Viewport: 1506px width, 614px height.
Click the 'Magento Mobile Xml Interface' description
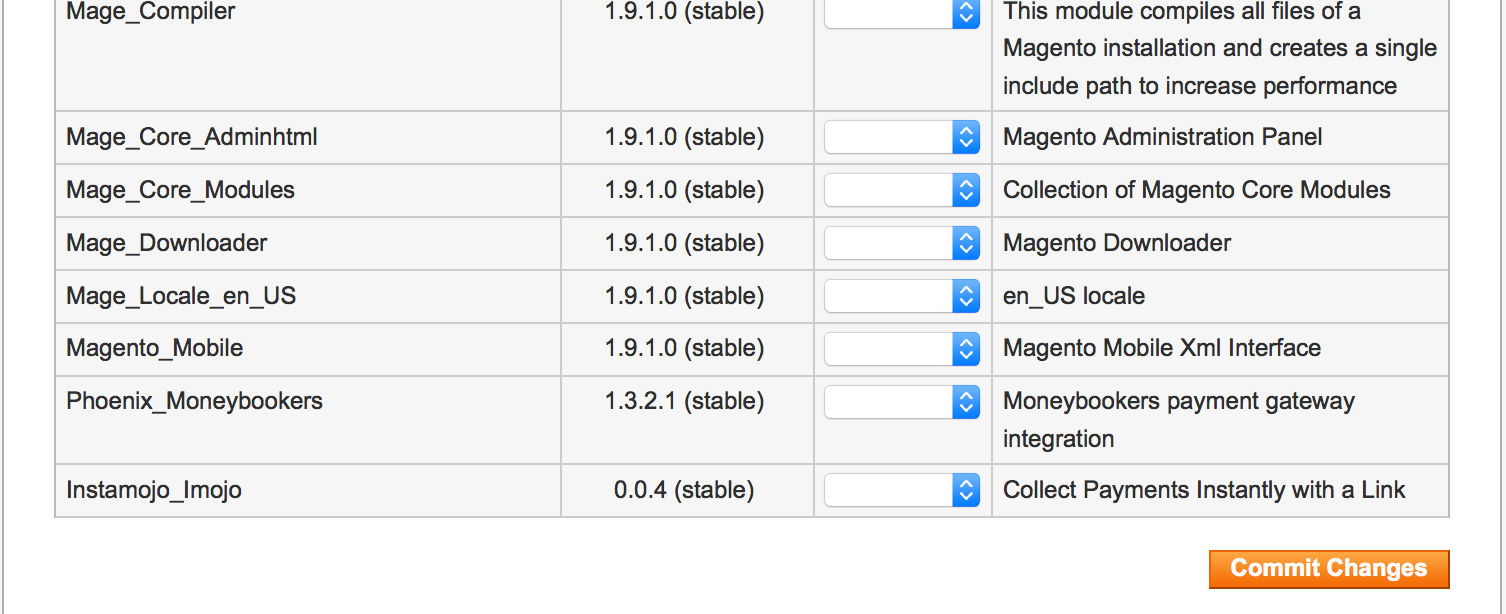(x=1162, y=348)
